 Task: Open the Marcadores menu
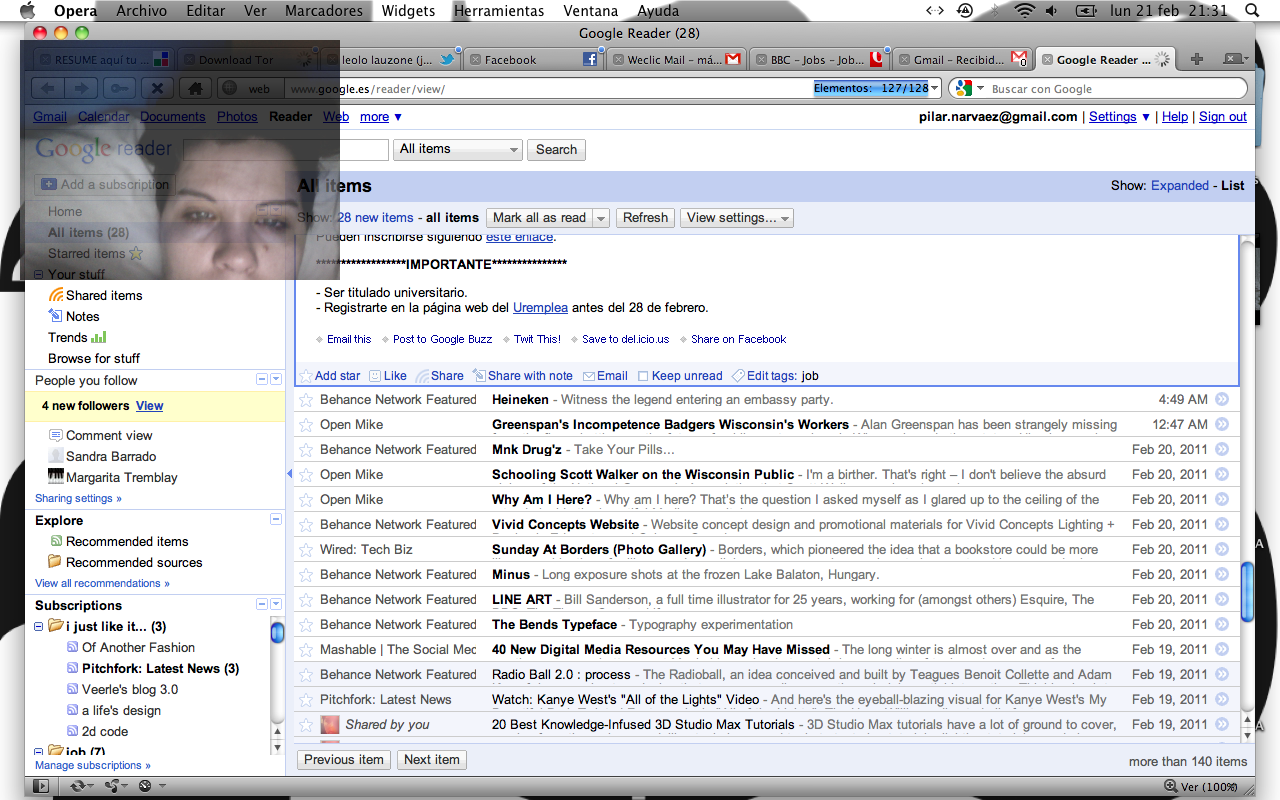(x=324, y=11)
